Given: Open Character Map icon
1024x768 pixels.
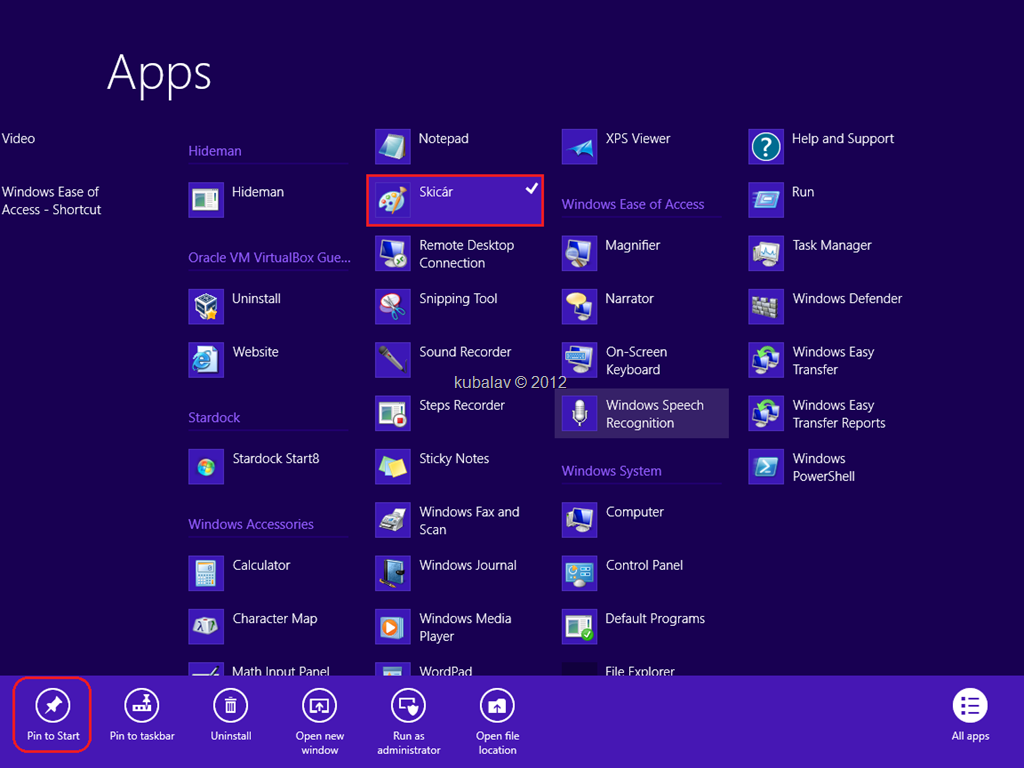Looking at the screenshot, I should click(x=206, y=626).
